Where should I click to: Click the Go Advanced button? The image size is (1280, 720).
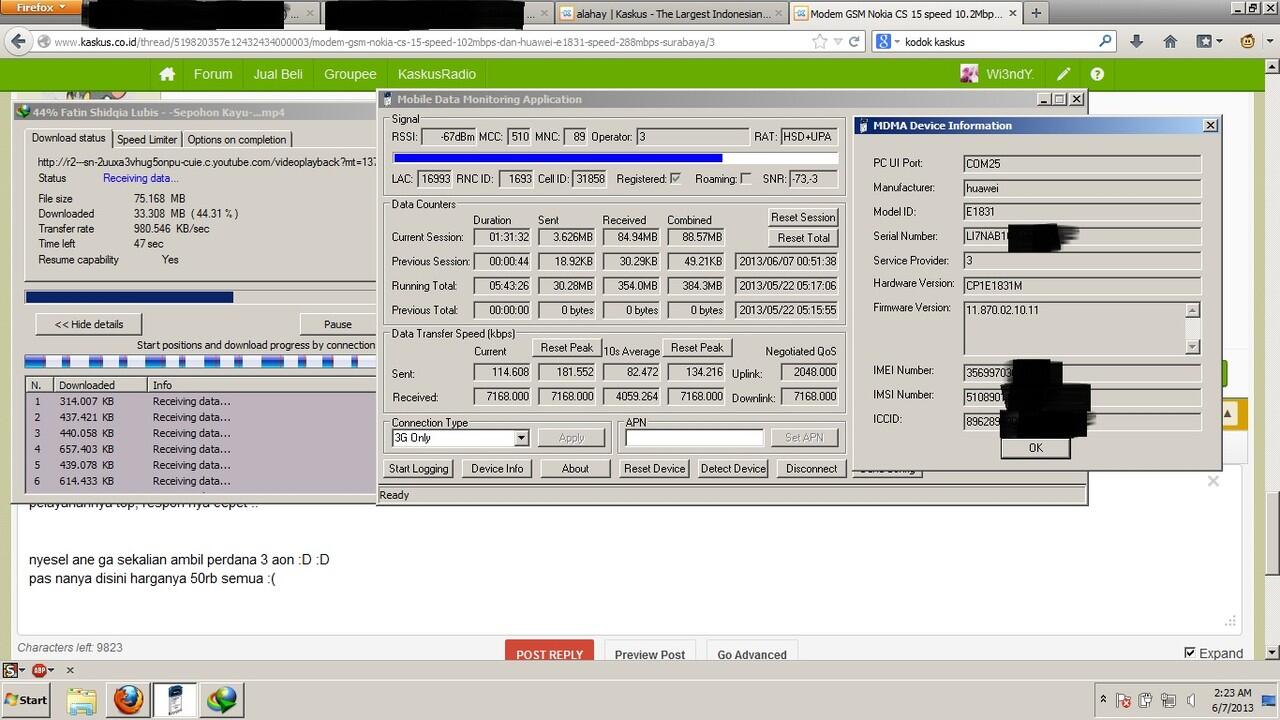[x=752, y=653]
